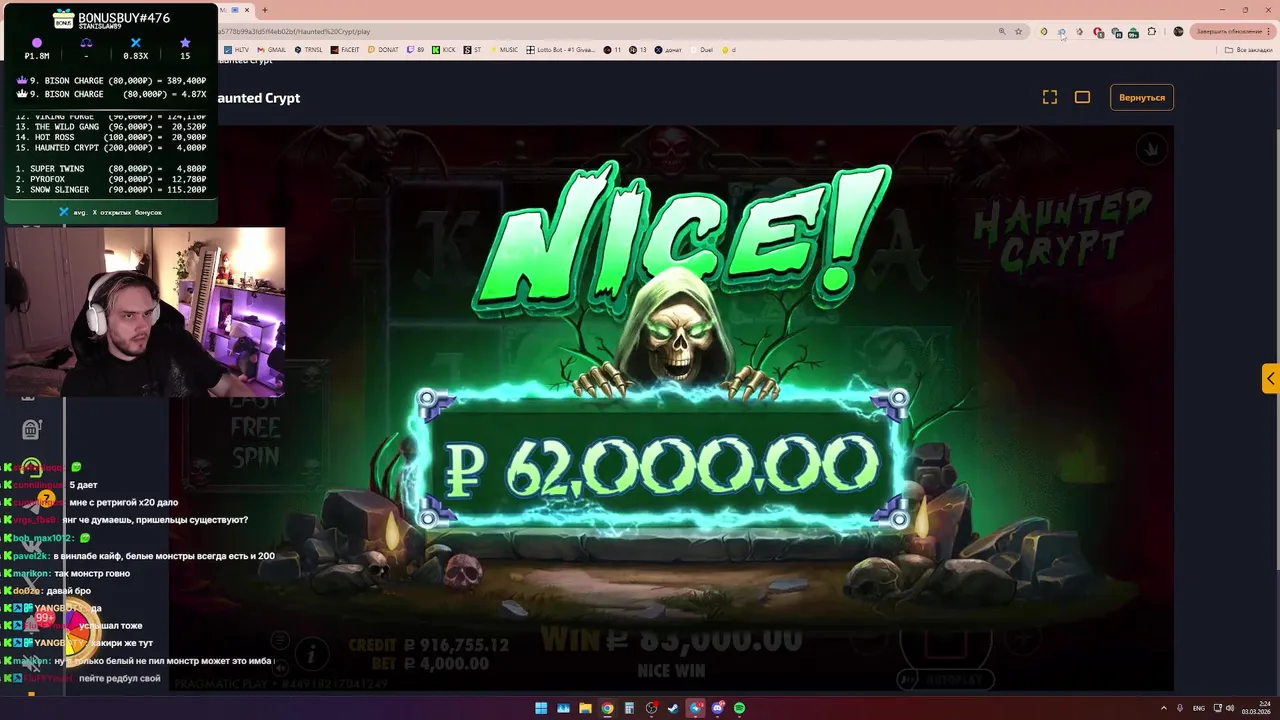Screen dimensions: 1280x720
Task: Open the Chrome profile avatar
Action: [1178, 32]
